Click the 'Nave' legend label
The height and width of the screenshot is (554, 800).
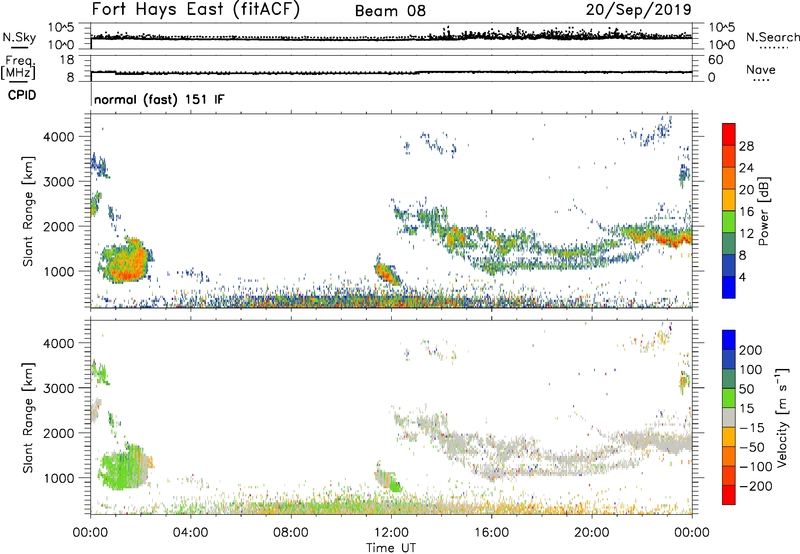point(761,70)
